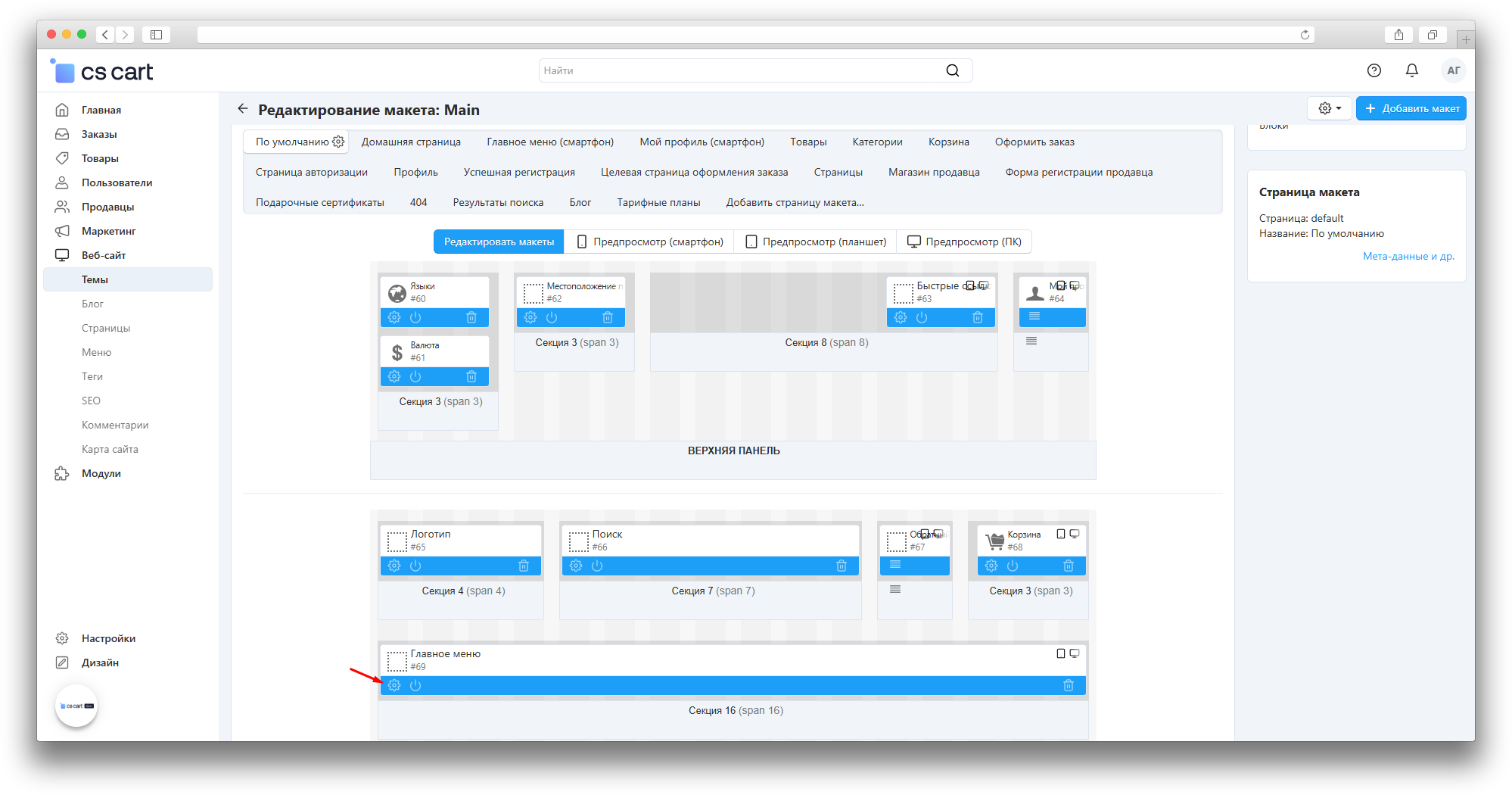Select Предпросмотр (смартфон) preview tab
Screen dimensions: 1512x795
point(650,242)
